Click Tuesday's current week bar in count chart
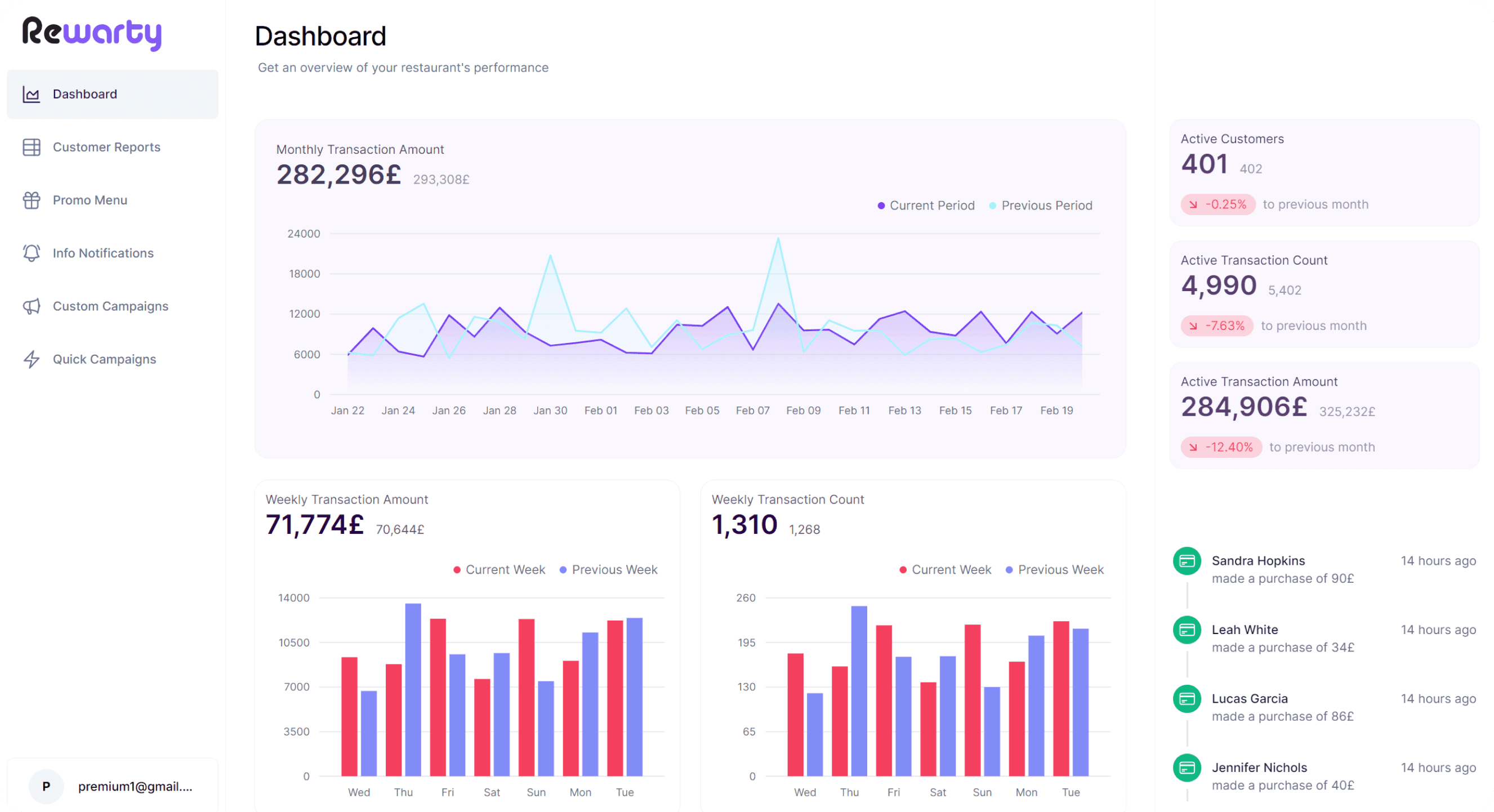 (x=1062, y=698)
